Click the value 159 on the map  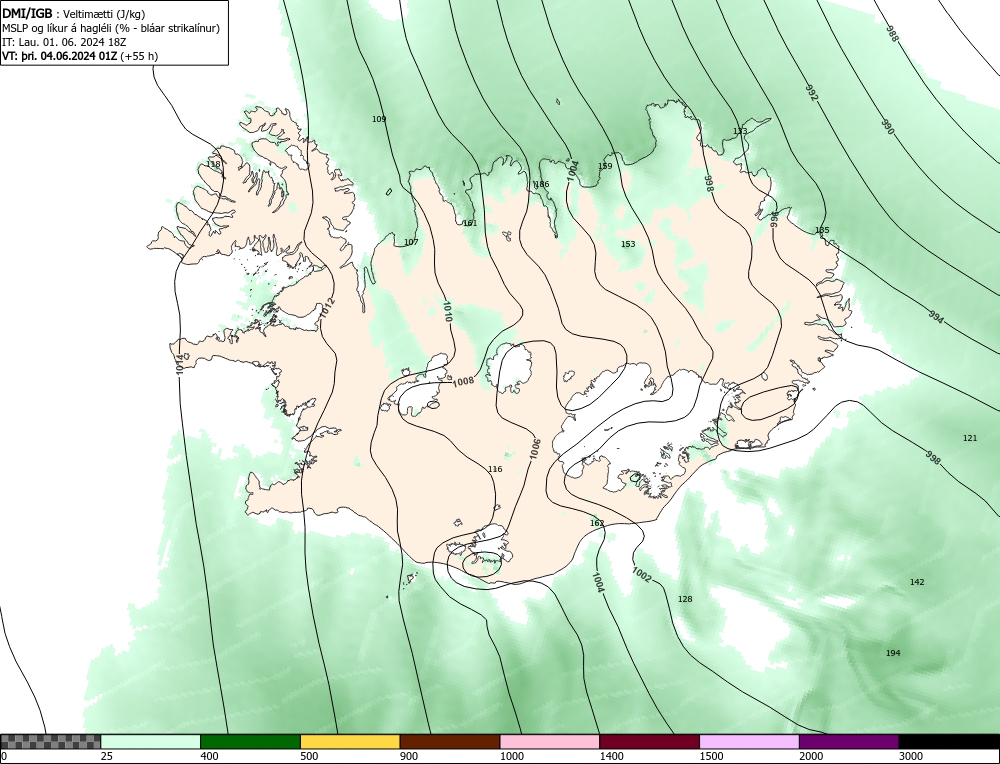[605, 166]
